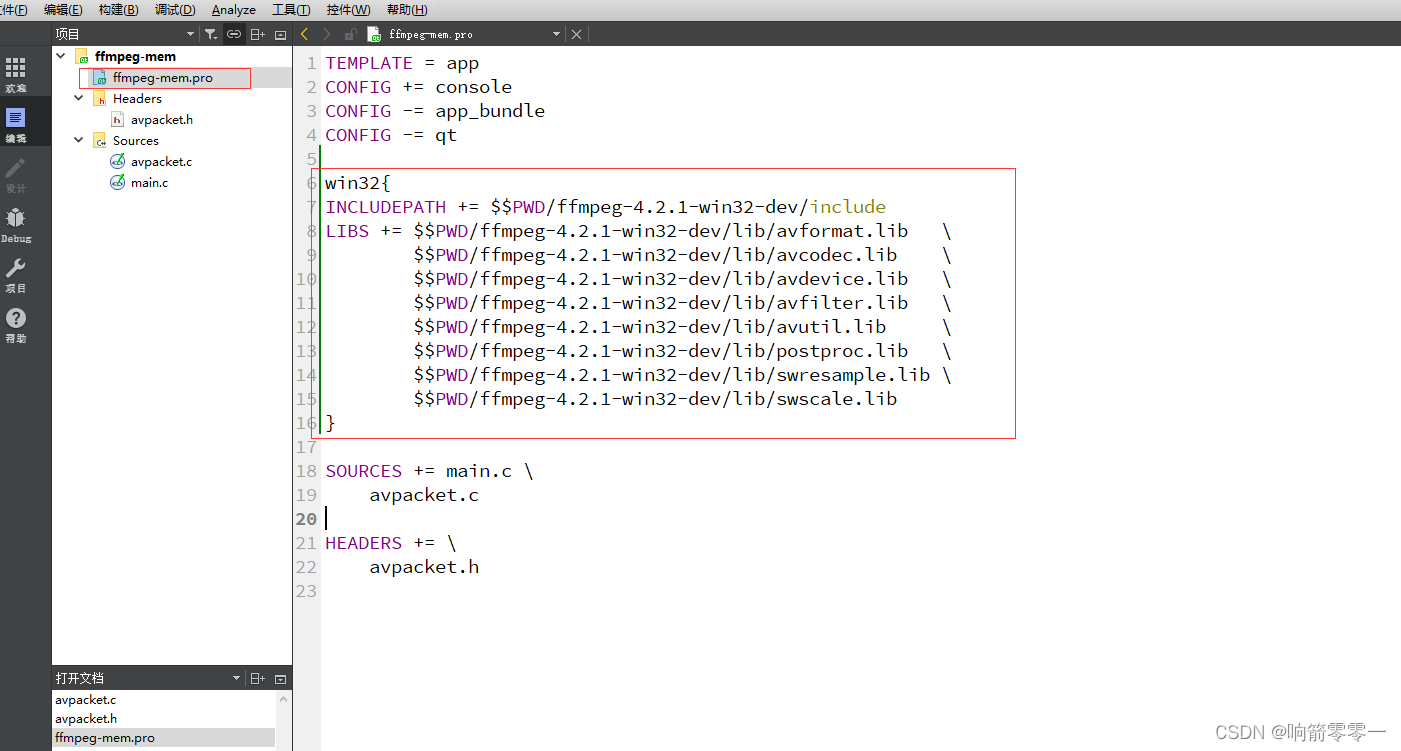Click the swscale.lib line
The width and height of the screenshot is (1401, 751).
click(x=655, y=399)
